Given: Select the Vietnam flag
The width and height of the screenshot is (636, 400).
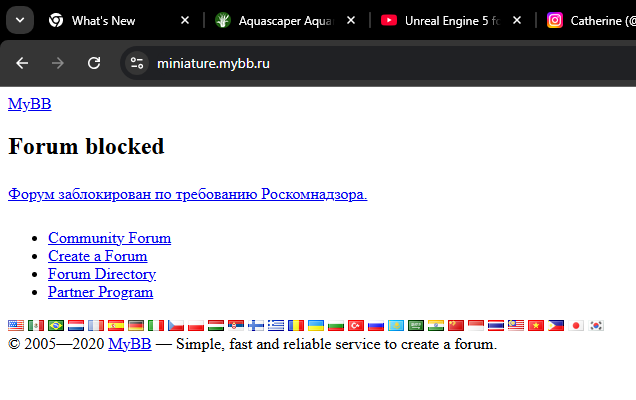Looking at the screenshot, I should click(x=535, y=325).
